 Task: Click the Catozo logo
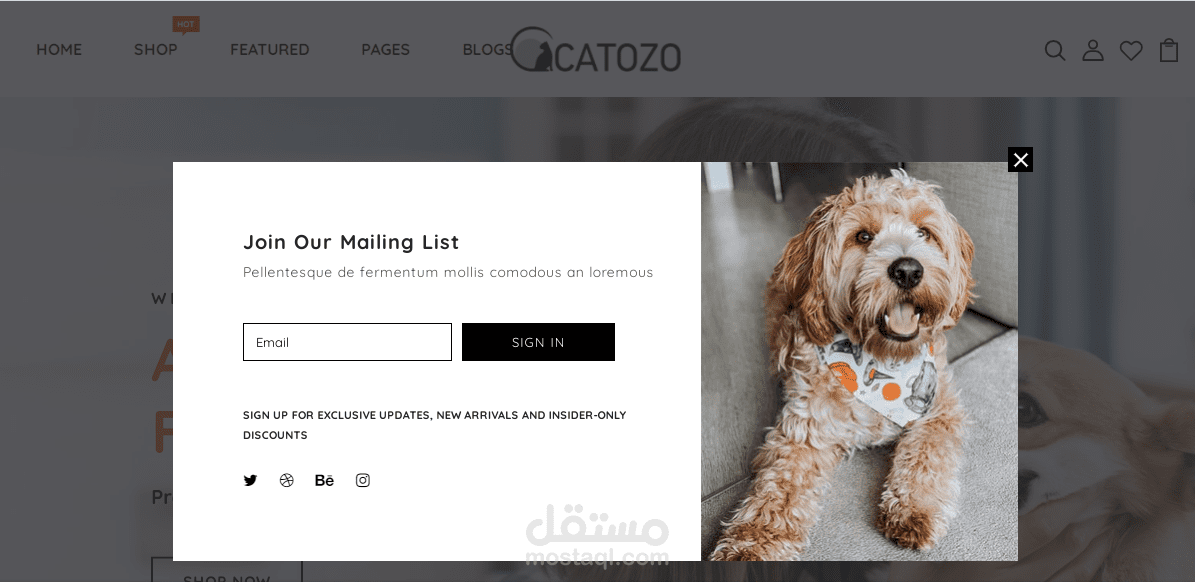click(x=595, y=50)
